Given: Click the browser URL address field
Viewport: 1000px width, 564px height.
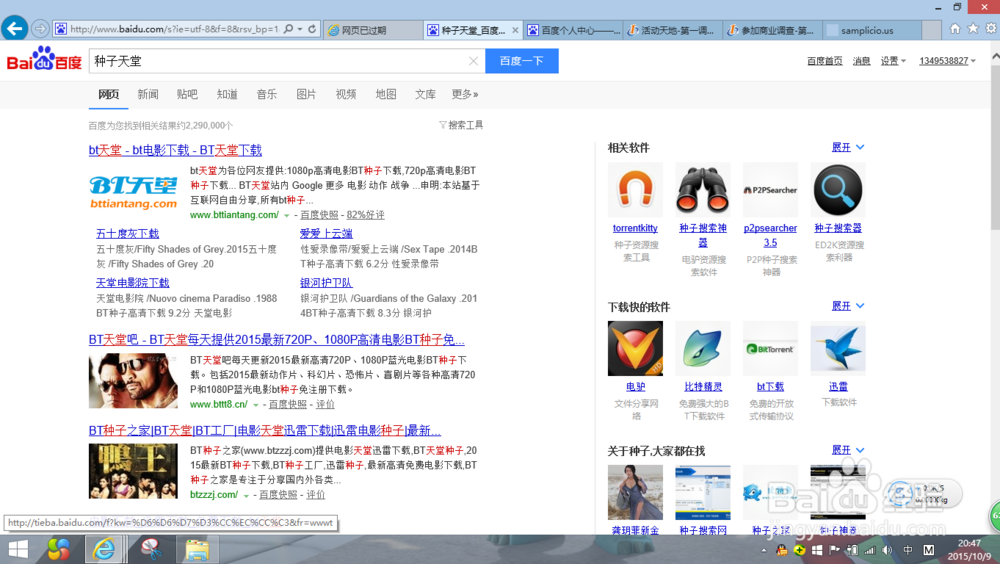Looking at the screenshot, I should point(173,29).
